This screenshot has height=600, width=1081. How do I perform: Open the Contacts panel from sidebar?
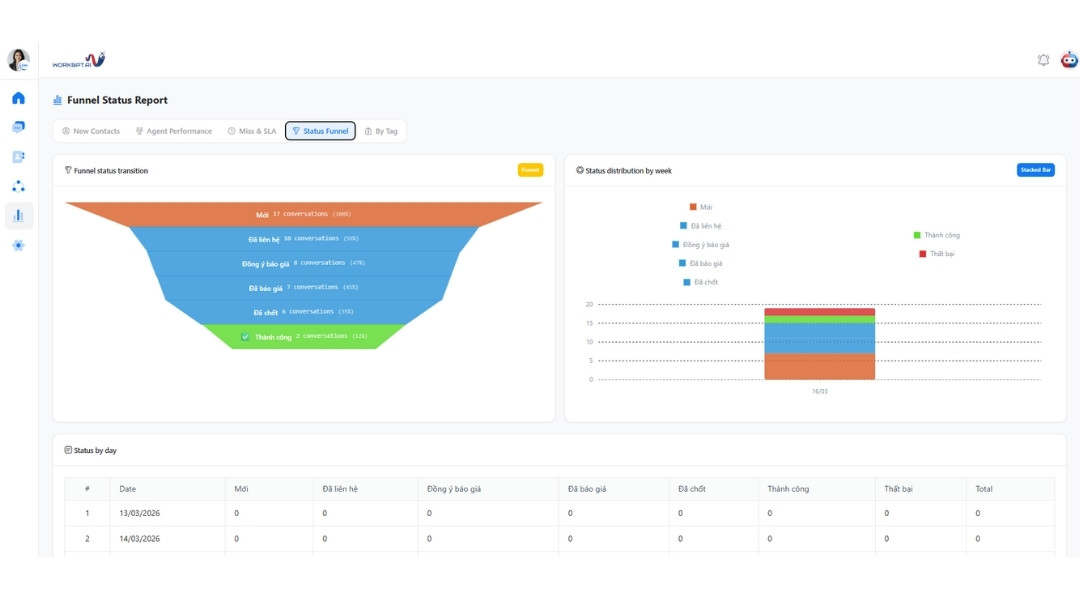tap(17, 156)
